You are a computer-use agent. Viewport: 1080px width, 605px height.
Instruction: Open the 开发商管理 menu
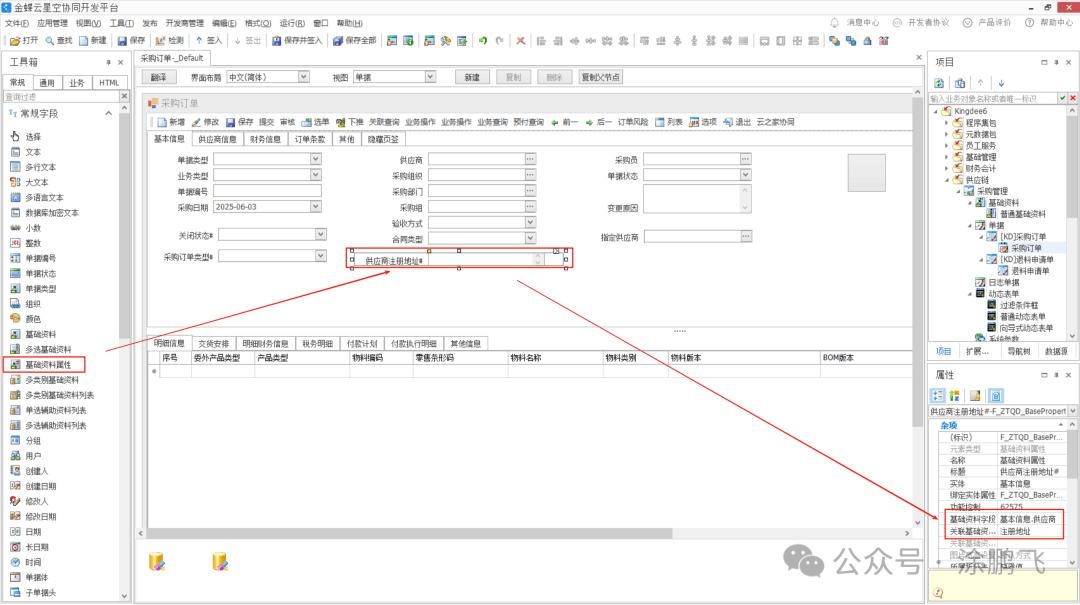tap(184, 22)
